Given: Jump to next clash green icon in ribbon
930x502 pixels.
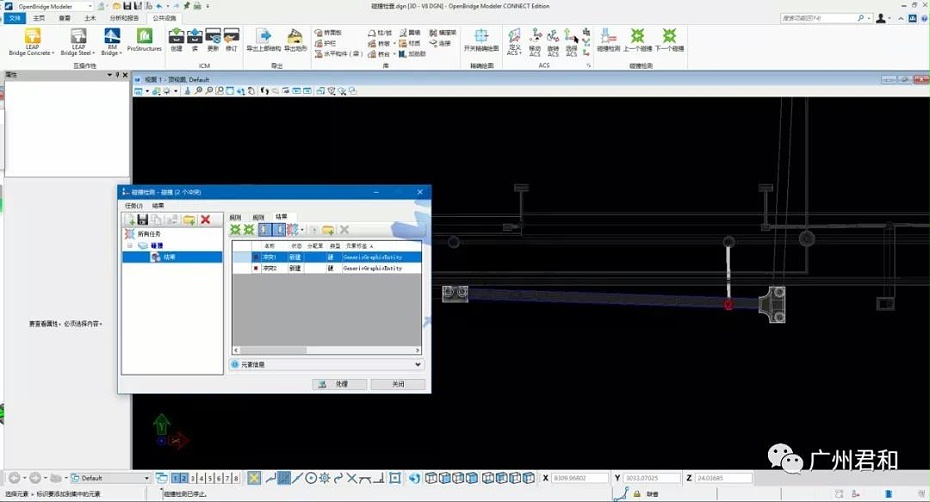Looking at the screenshot, I should pyautogui.click(x=669, y=40).
